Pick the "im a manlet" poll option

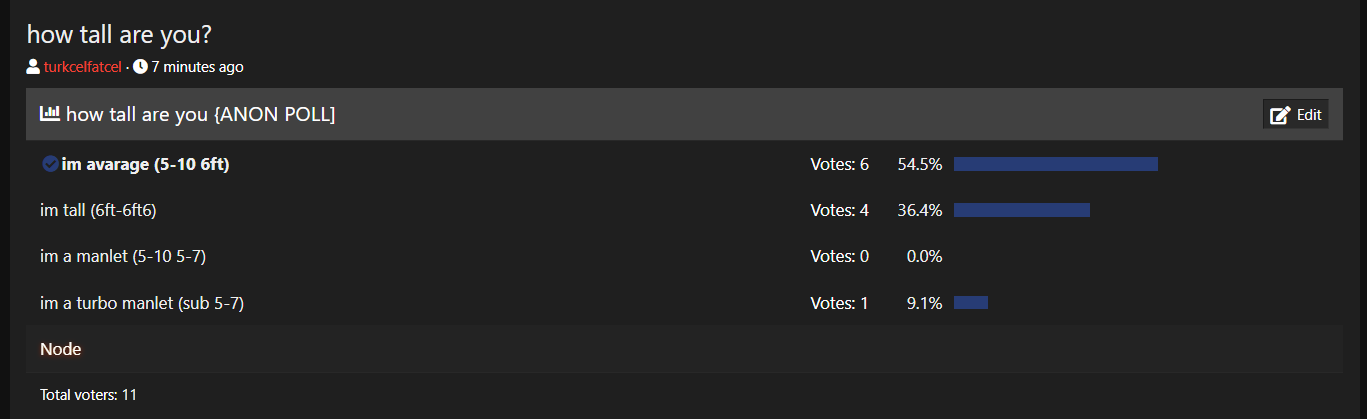pyautogui.click(x=123, y=256)
